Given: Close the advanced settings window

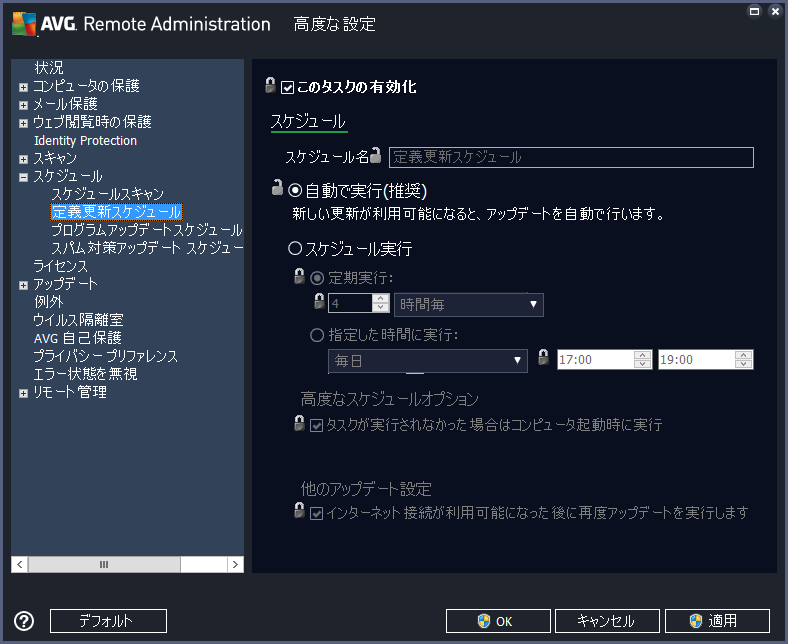Looking at the screenshot, I should pos(775,11).
